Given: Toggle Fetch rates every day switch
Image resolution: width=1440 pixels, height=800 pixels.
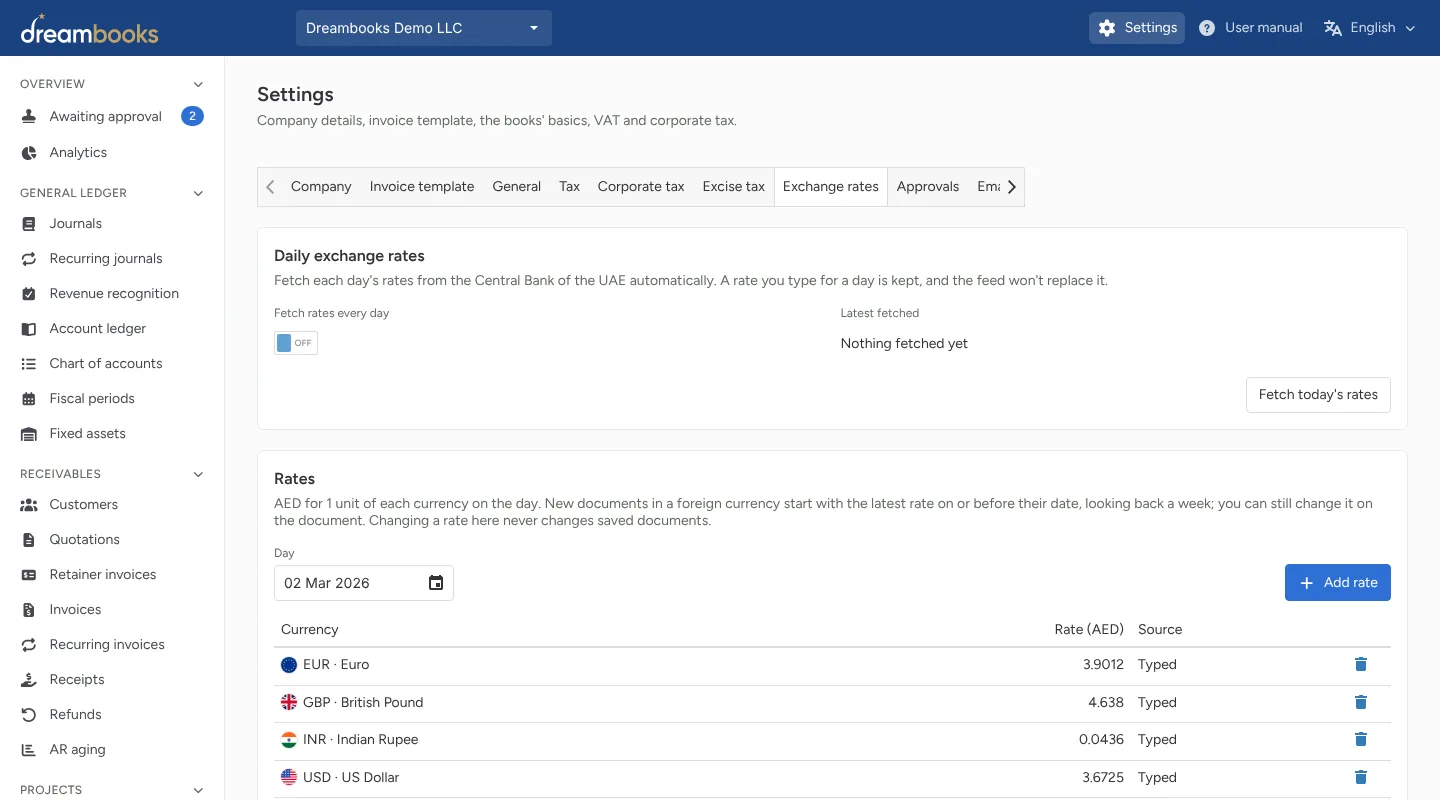Looking at the screenshot, I should click(296, 343).
